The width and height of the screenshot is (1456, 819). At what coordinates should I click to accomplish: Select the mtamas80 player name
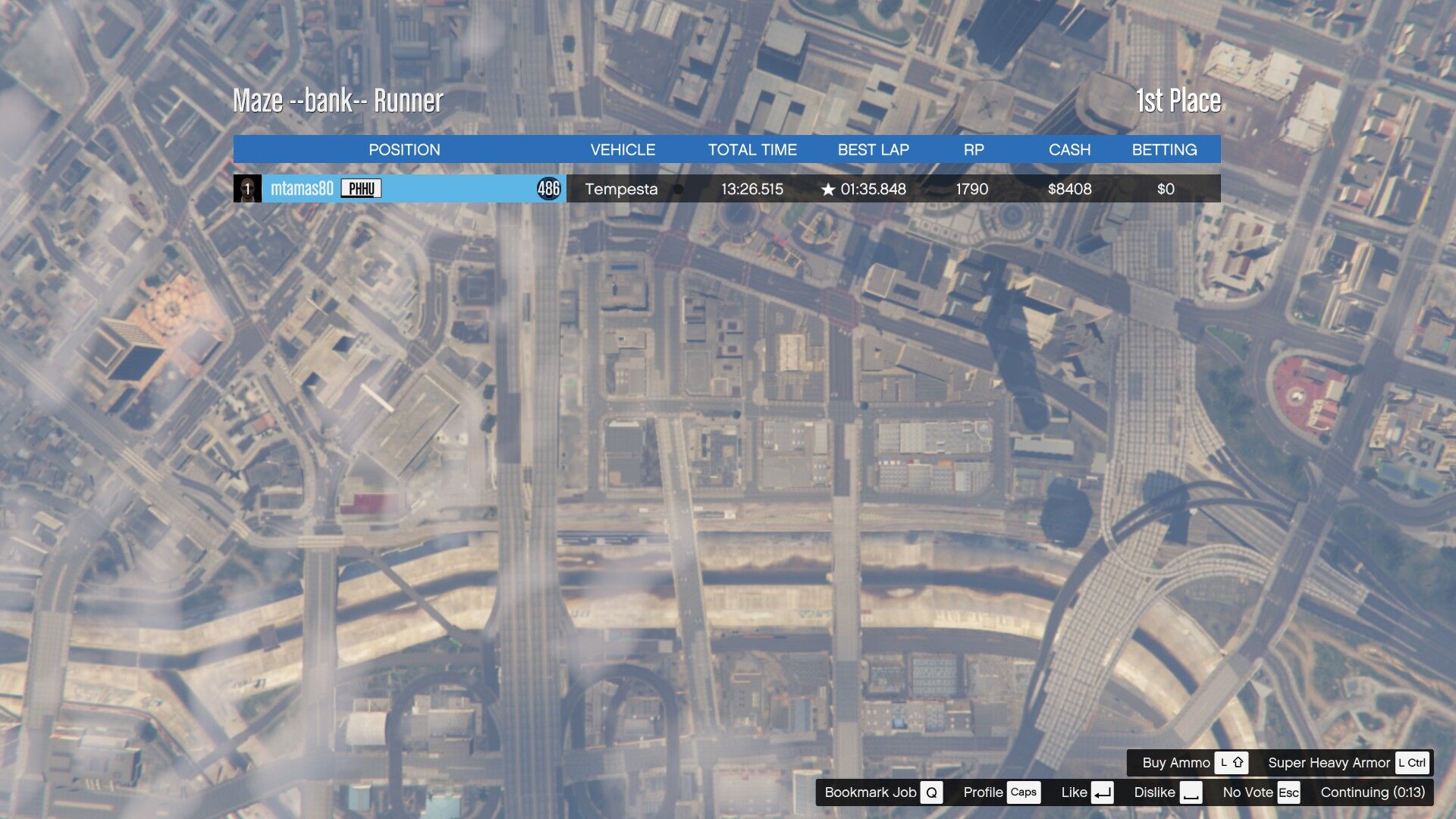[302, 189]
